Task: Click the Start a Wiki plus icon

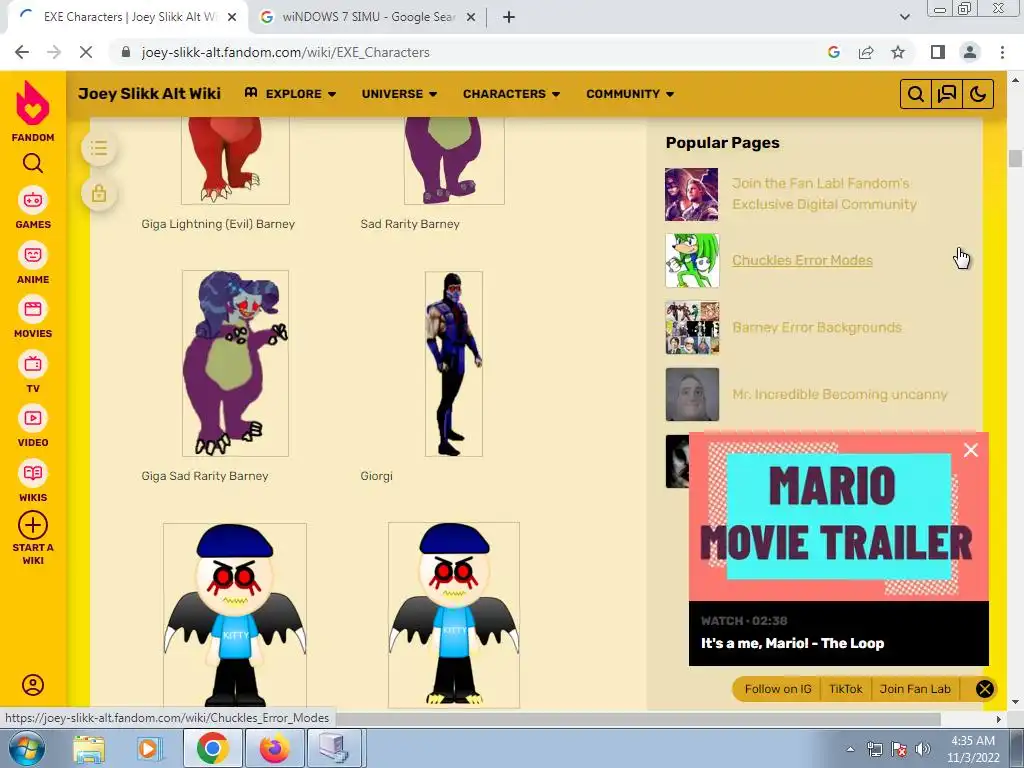Action: 33,525
